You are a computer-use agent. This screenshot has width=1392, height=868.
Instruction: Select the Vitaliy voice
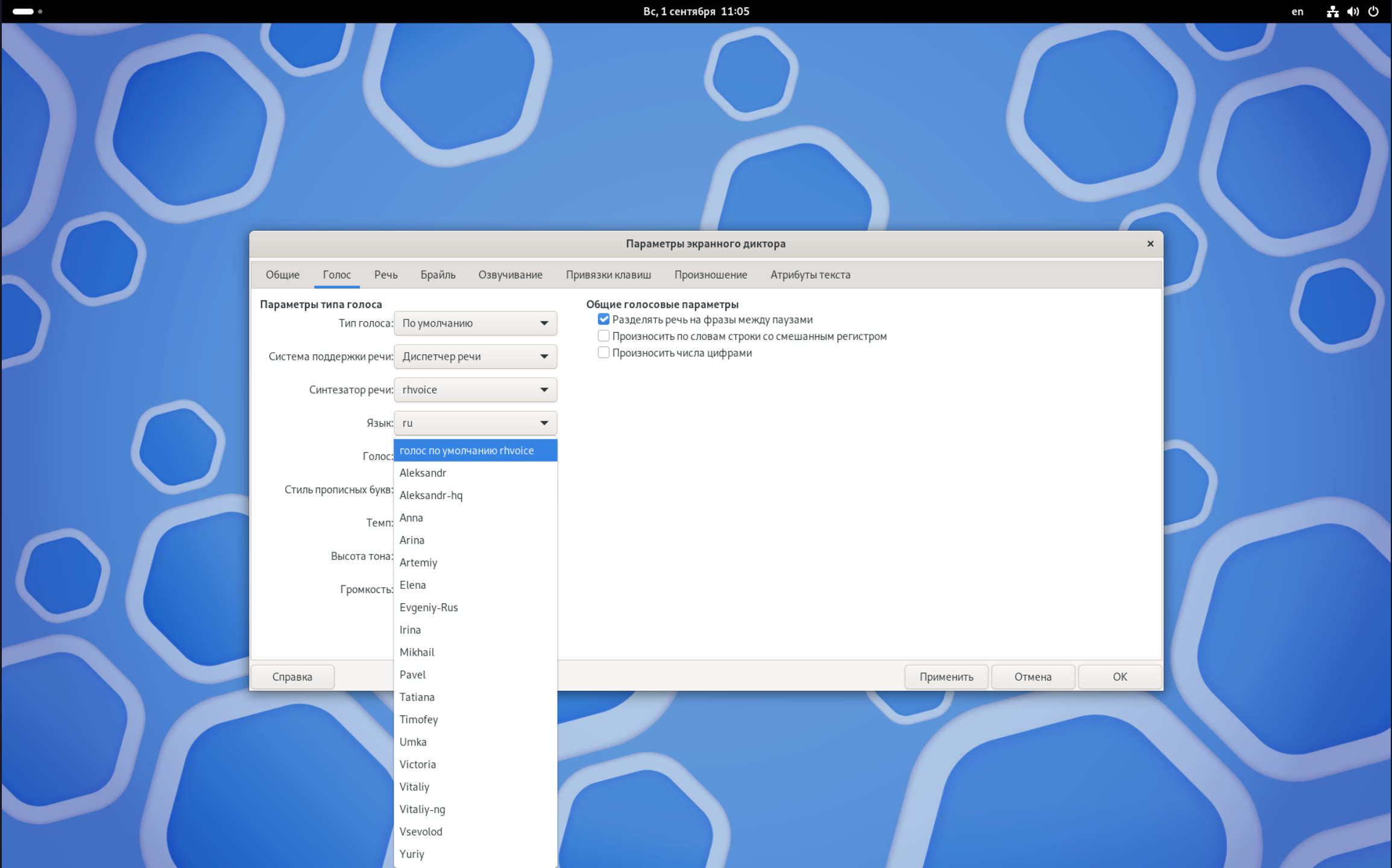[475, 787]
